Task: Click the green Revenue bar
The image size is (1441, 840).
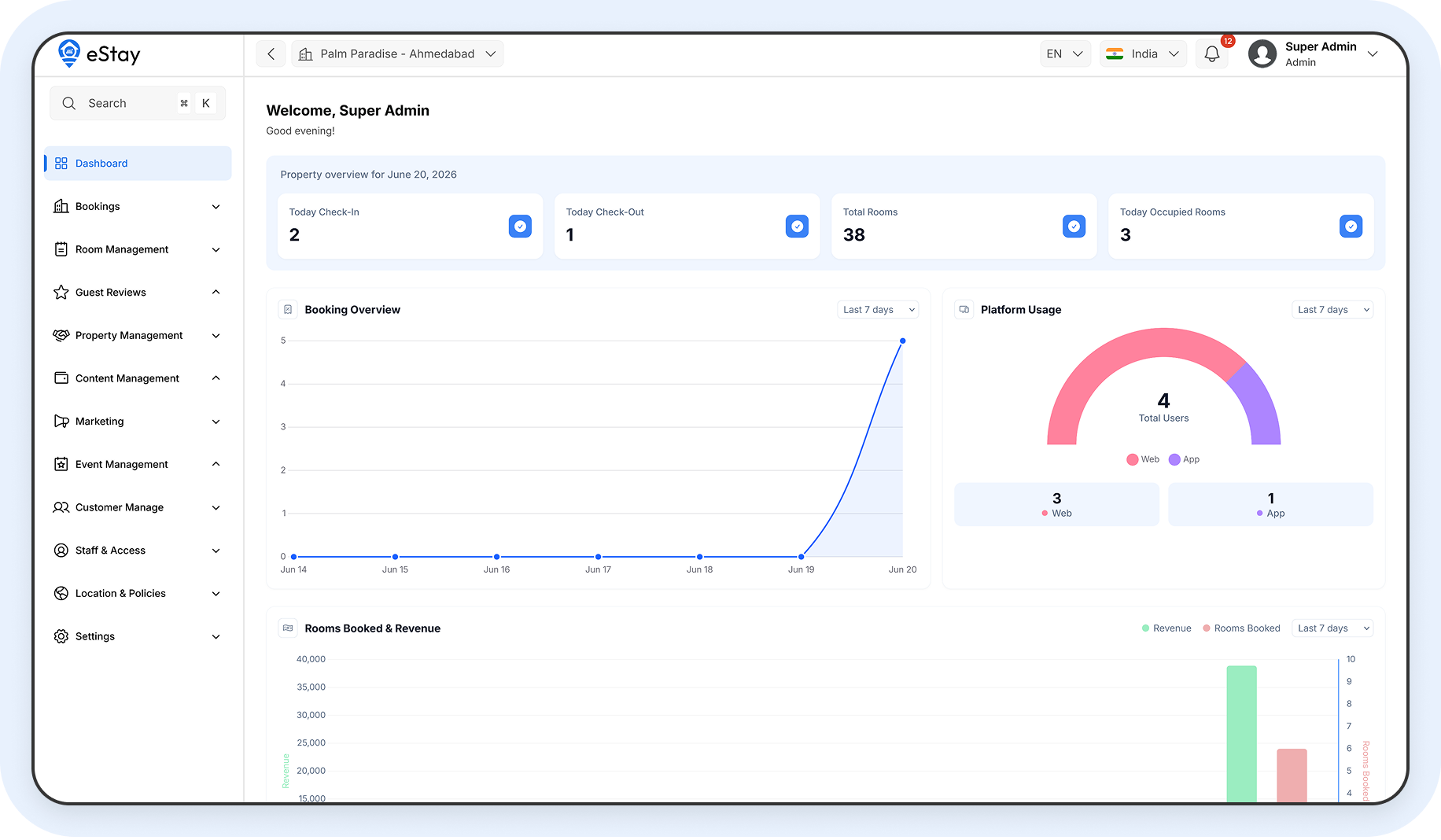Action: tap(1241, 733)
